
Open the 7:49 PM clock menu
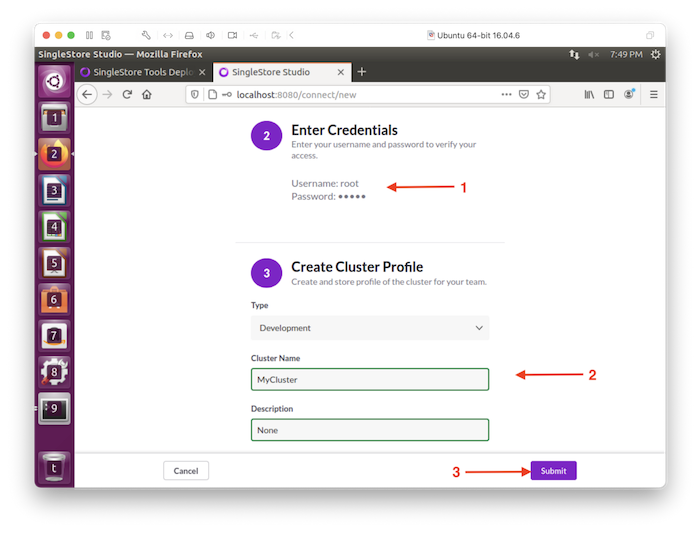click(626, 54)
